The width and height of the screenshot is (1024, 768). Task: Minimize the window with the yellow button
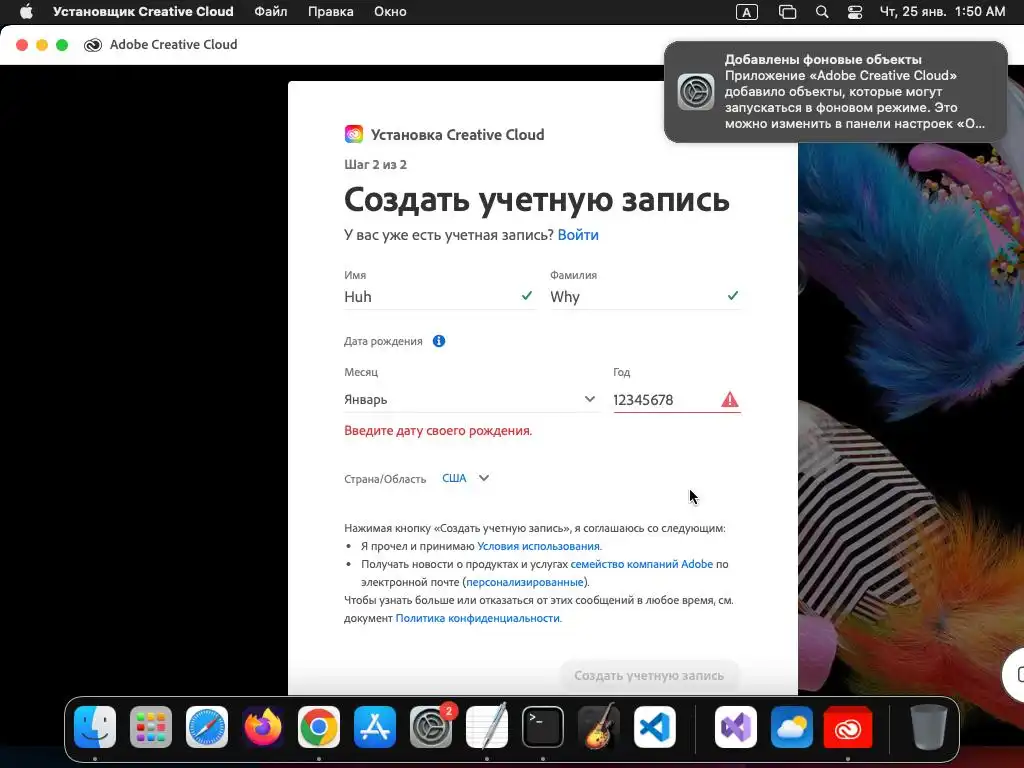[42, 44]
